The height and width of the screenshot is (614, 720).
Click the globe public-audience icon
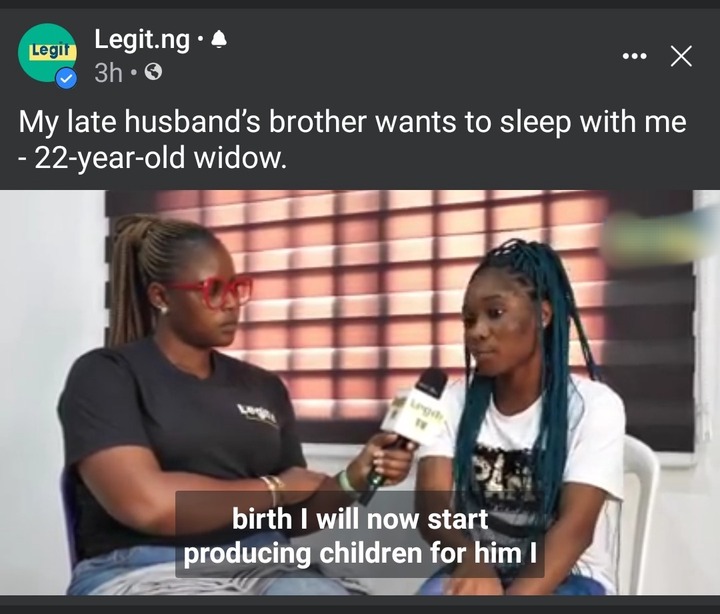tap(153, 72)
